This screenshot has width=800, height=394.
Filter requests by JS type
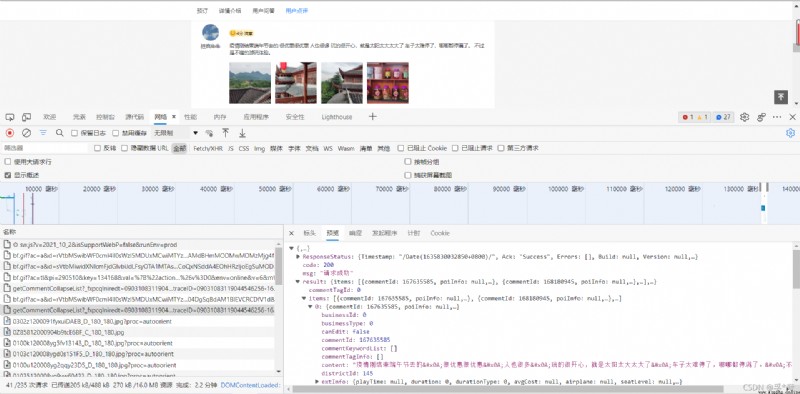click(x=231, y=148)
